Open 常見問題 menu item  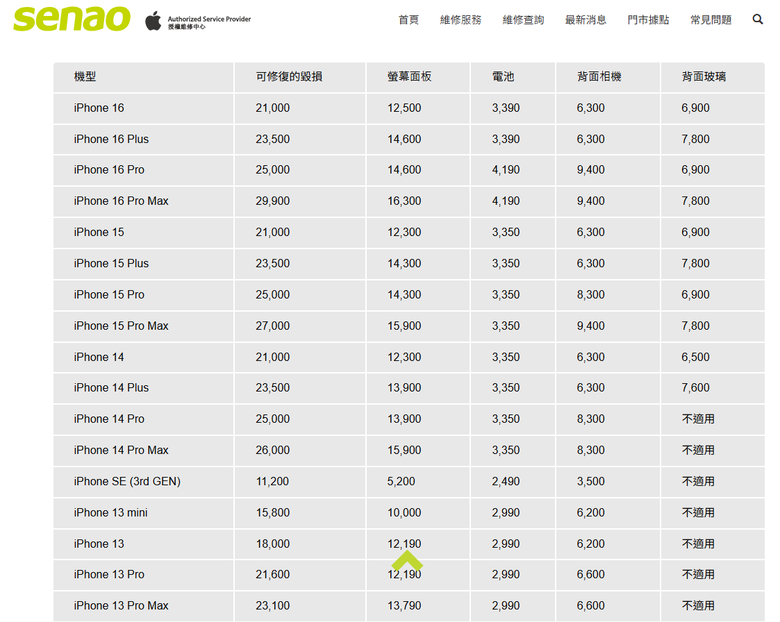[711, 20]
